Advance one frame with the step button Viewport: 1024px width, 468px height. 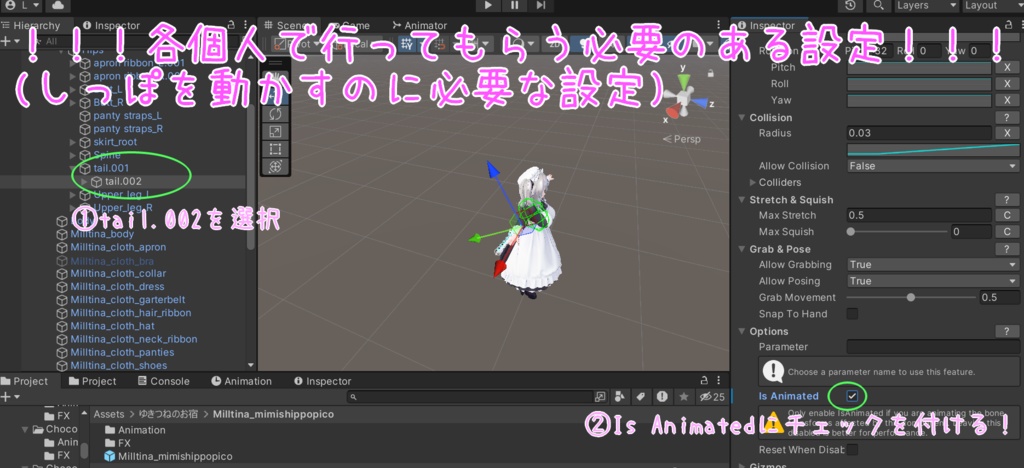click(x=541, y=5)
